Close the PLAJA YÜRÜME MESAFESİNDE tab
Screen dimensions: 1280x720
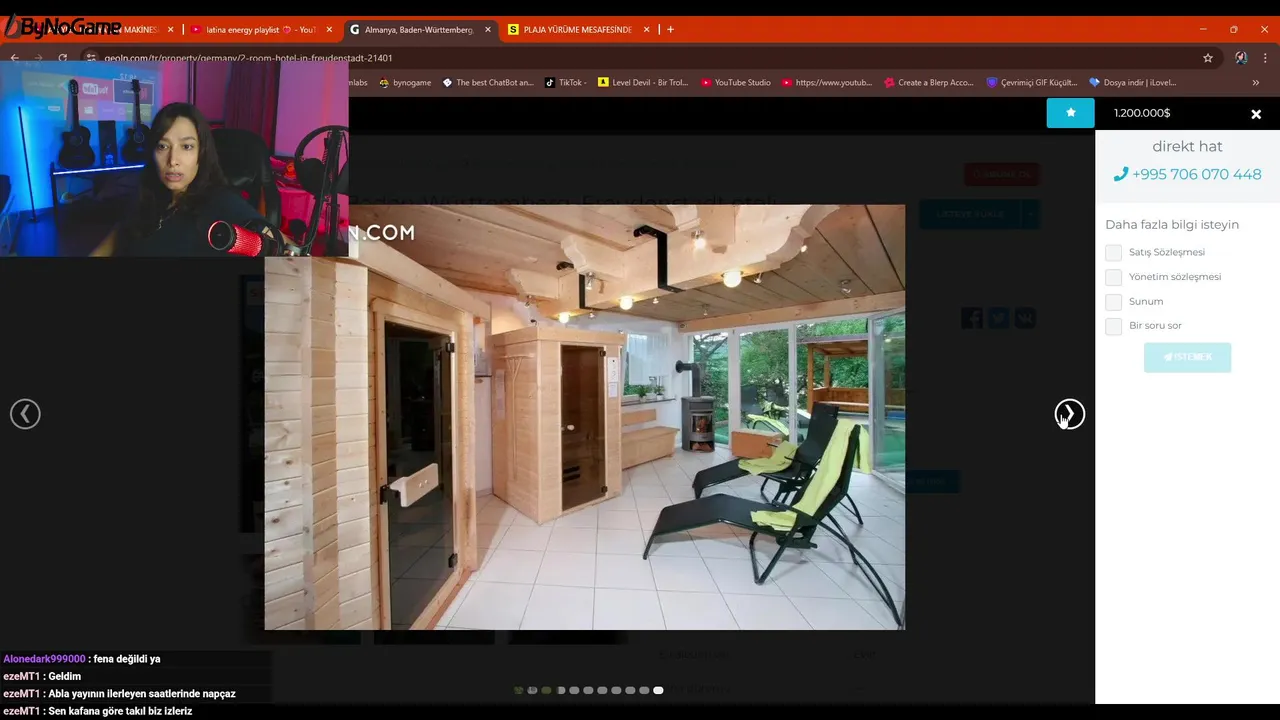pos(647,30)
